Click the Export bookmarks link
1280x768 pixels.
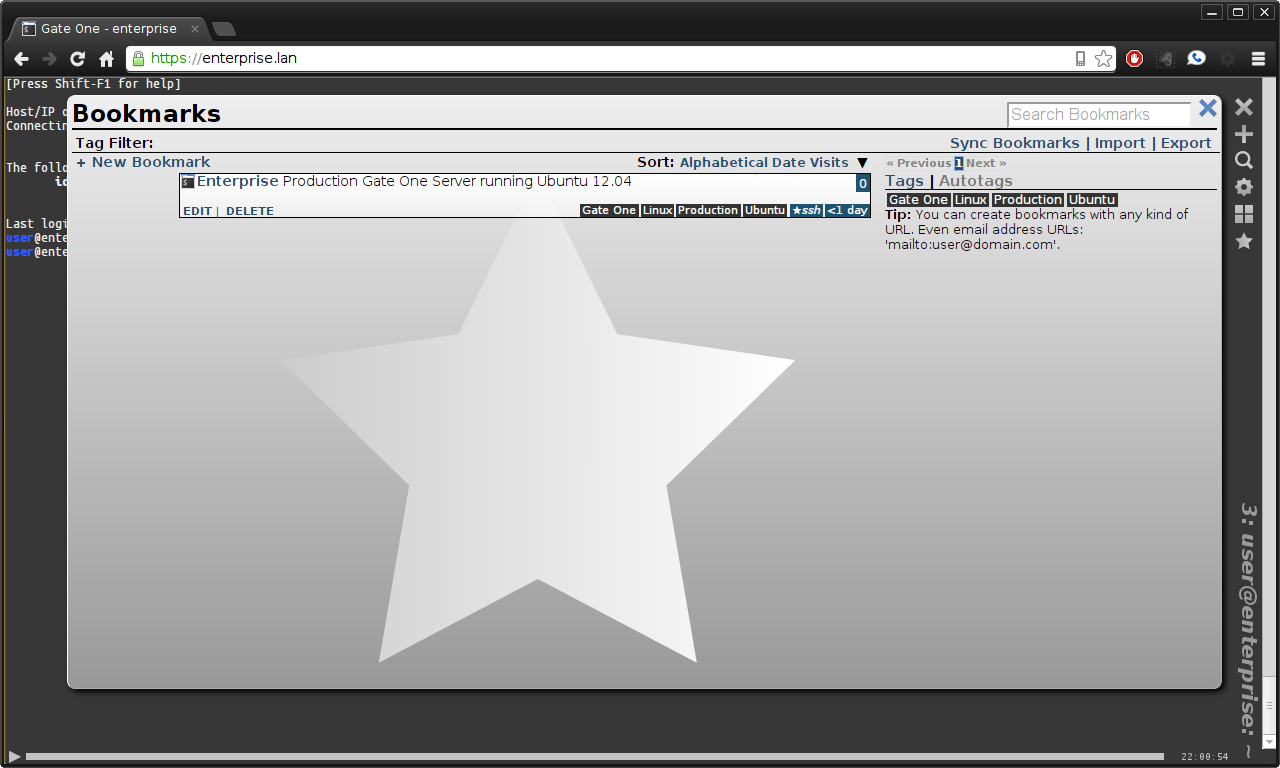click(x=1185, y=143)
